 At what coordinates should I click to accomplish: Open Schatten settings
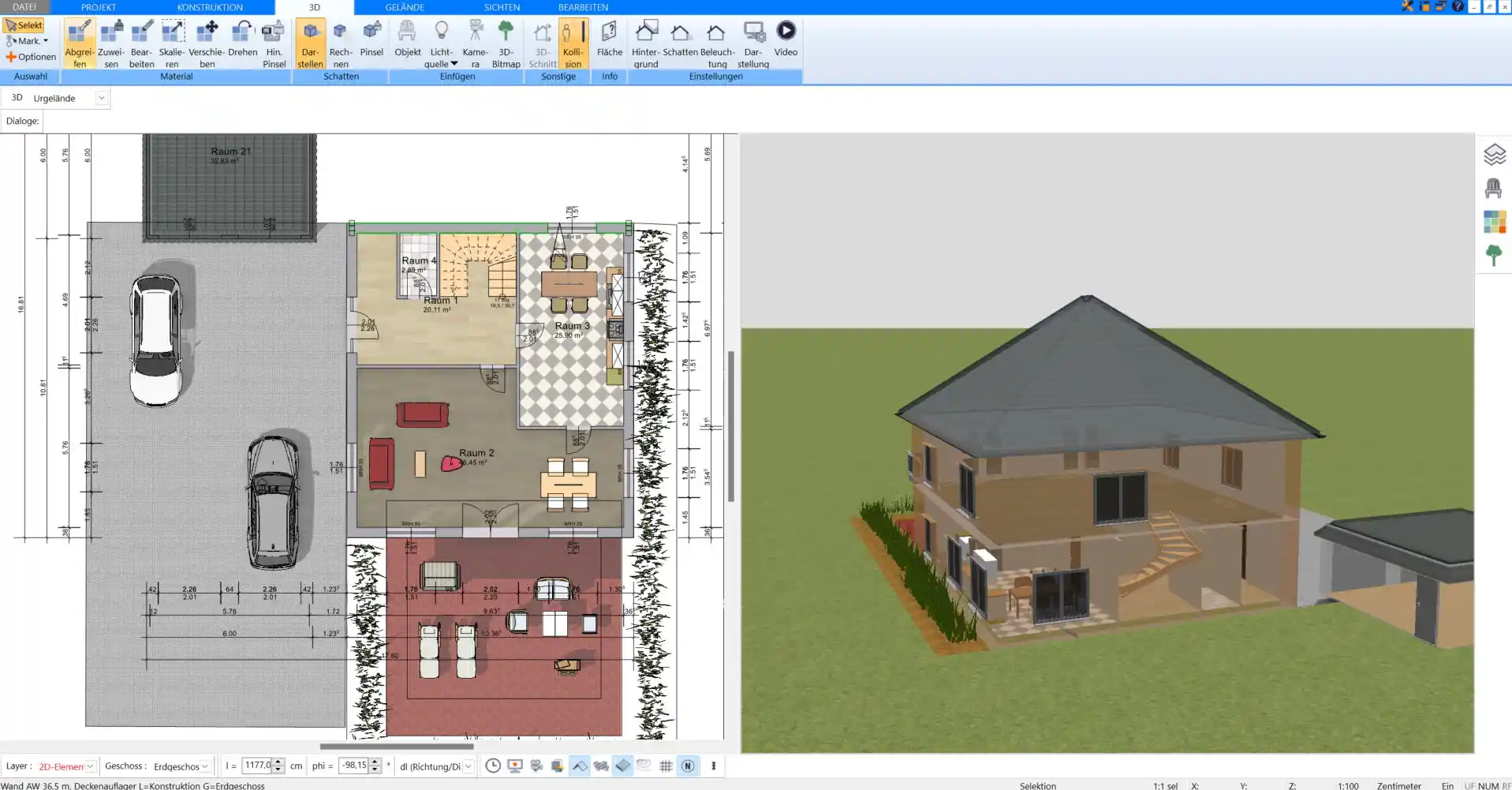(x=680, y=39)
